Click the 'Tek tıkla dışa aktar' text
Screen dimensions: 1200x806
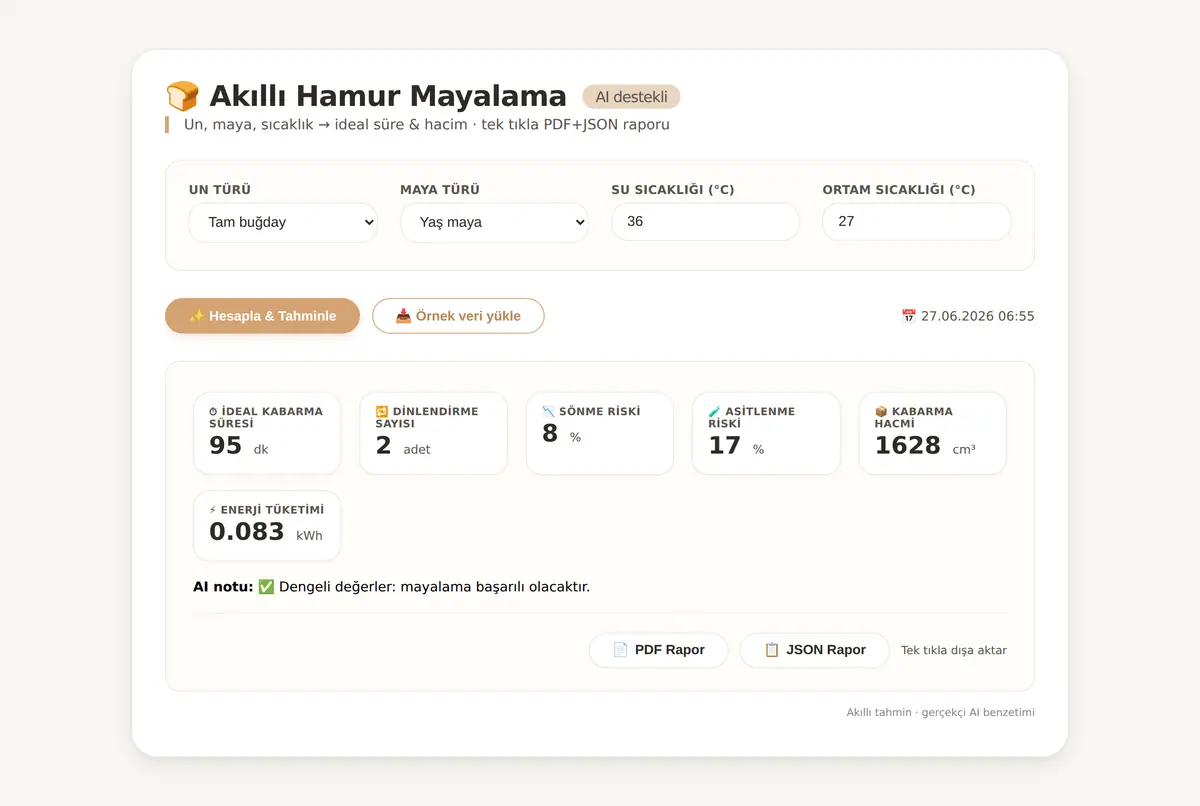[x=954, y=650]
